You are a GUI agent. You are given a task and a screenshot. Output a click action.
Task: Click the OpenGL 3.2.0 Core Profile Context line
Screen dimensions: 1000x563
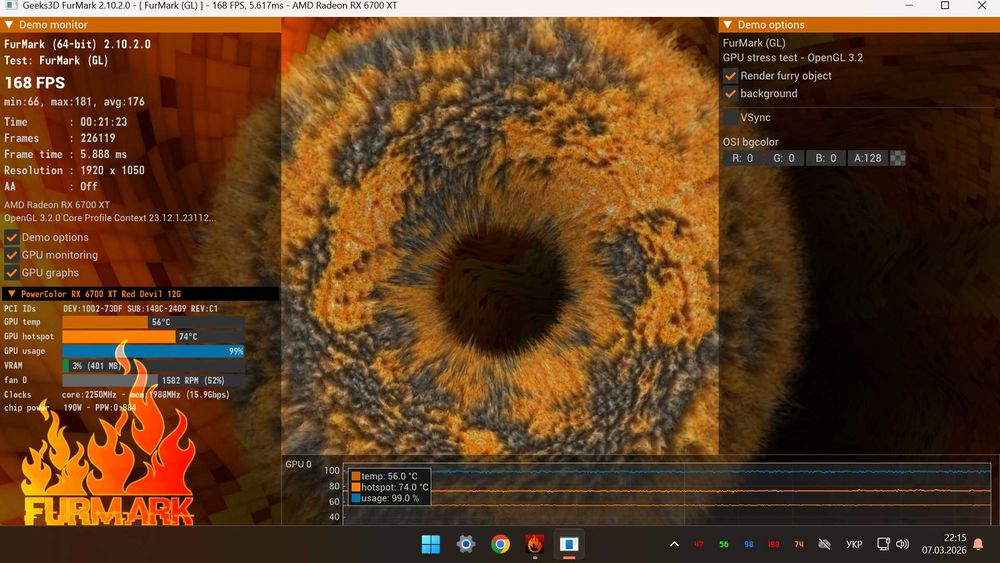click(x=110, y=218)
